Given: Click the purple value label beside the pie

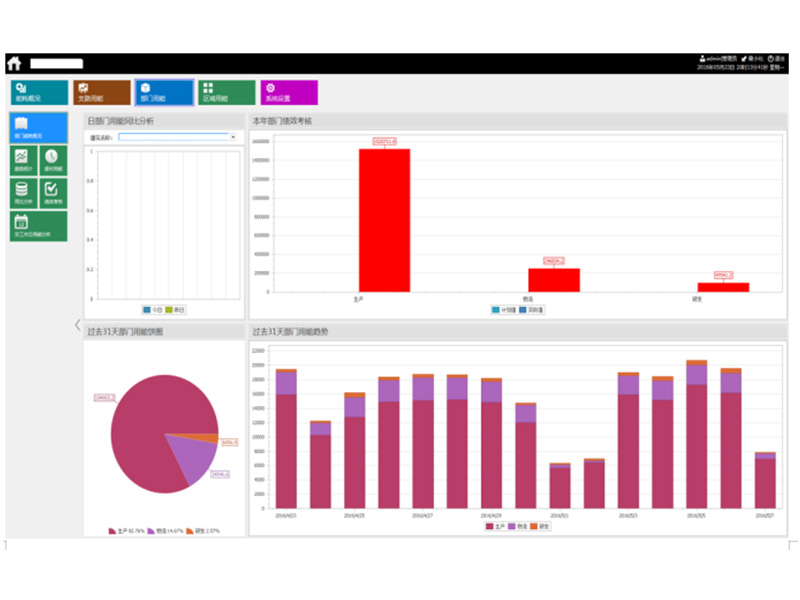Looking at the screenshot, I should click(220, 474).
